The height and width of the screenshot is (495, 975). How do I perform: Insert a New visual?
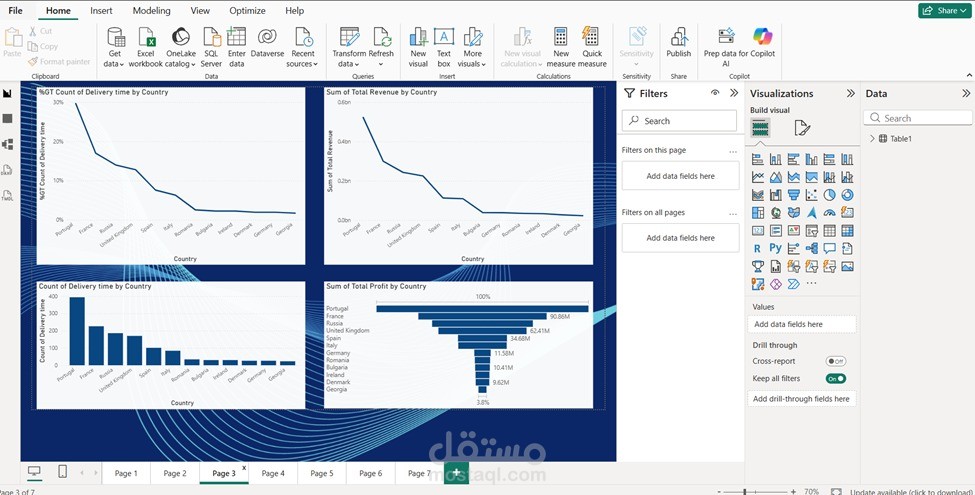coord(418,47)
